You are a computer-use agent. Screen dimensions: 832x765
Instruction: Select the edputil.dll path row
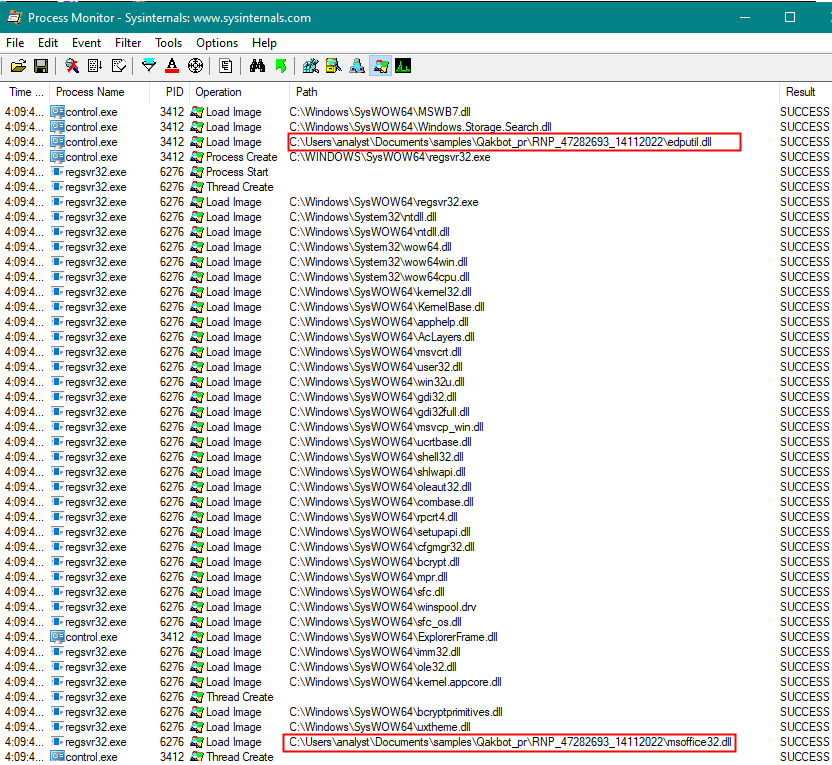coord(500,142)
